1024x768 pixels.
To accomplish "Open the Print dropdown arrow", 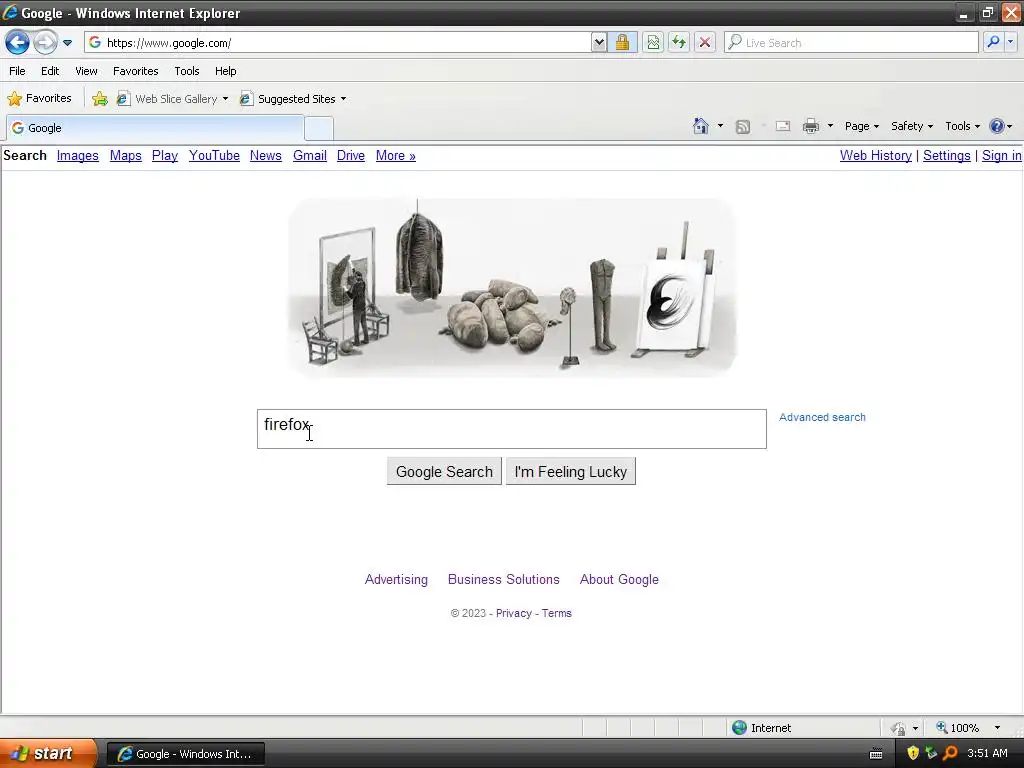I will tap(830, 126).
